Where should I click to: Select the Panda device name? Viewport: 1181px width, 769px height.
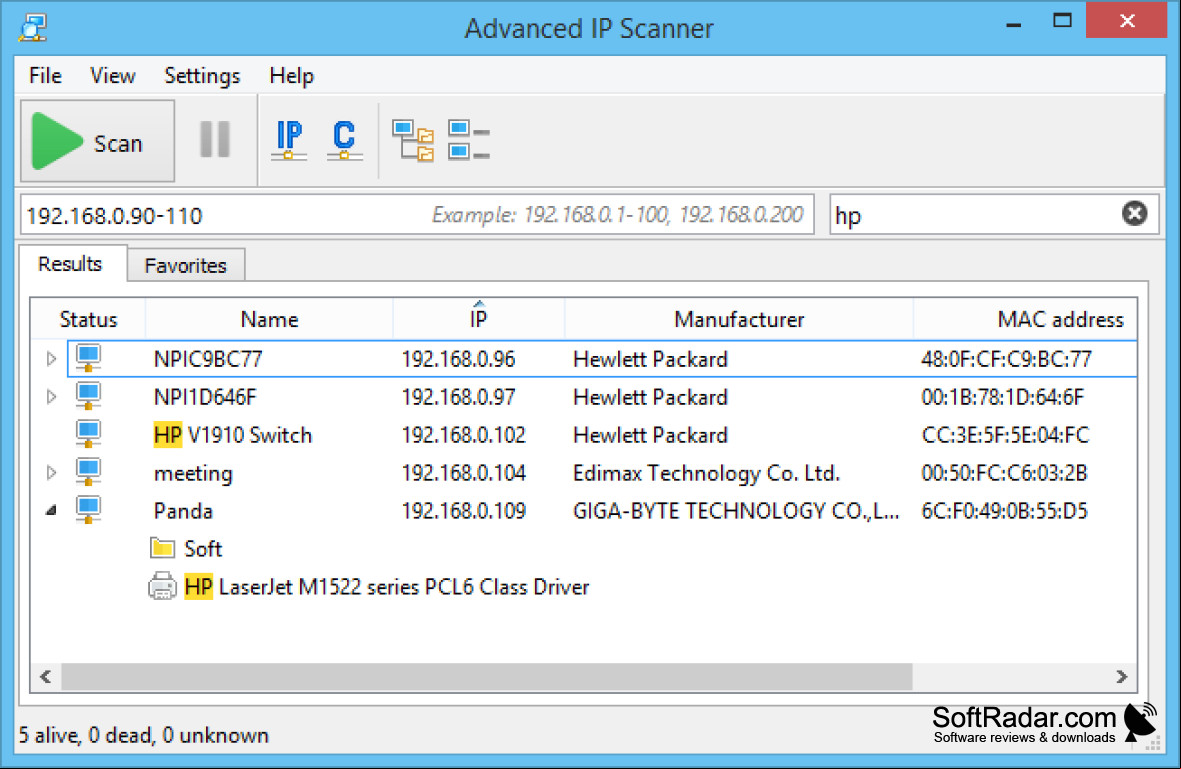click(x=183, y=511)
